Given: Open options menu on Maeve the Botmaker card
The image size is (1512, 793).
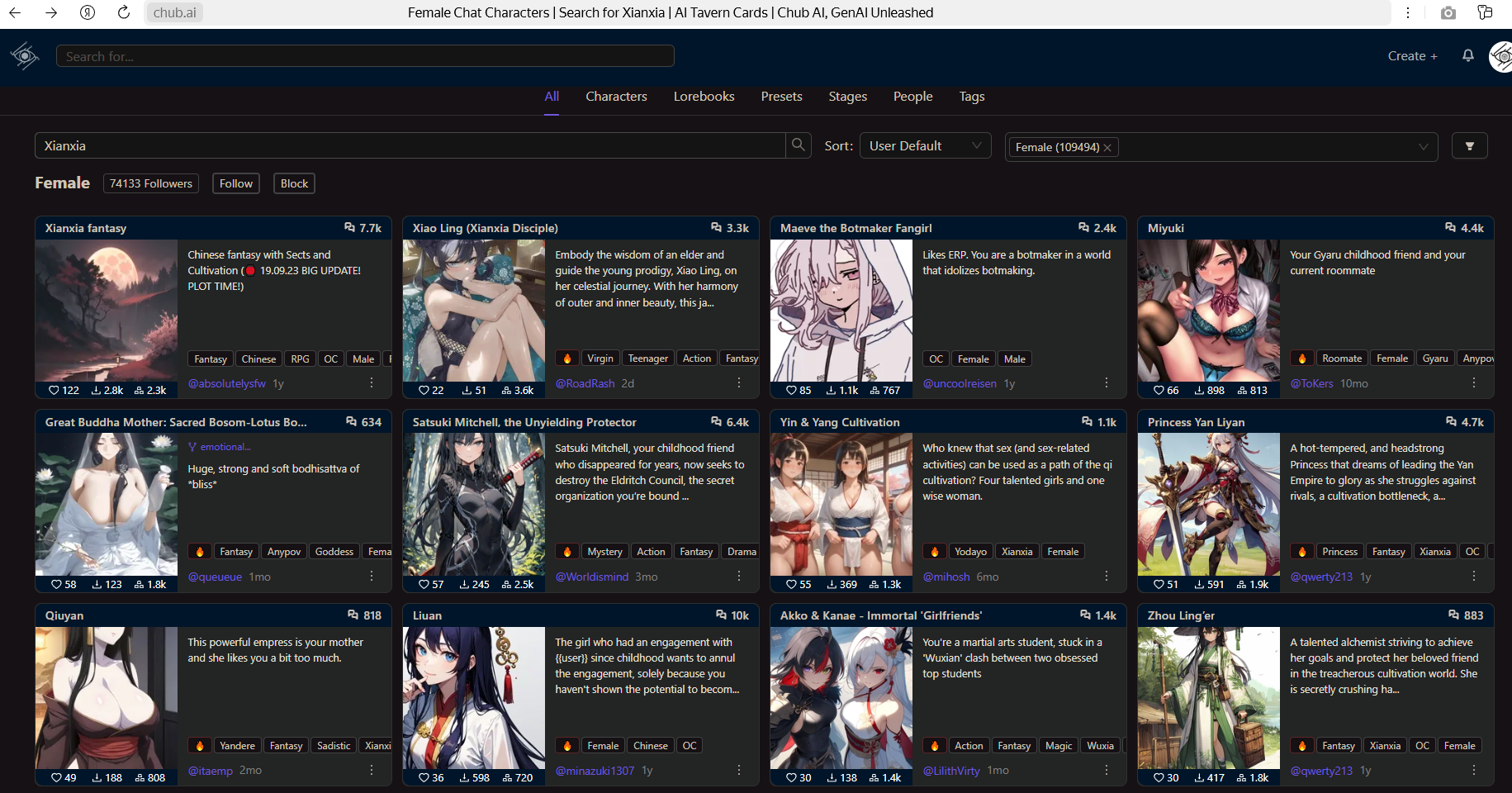Looking at the screenshot, I should (x=1107, y=383).
